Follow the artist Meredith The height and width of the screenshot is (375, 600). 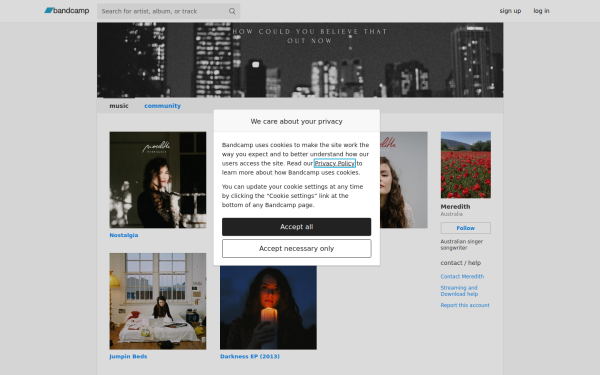coord(466,228)
